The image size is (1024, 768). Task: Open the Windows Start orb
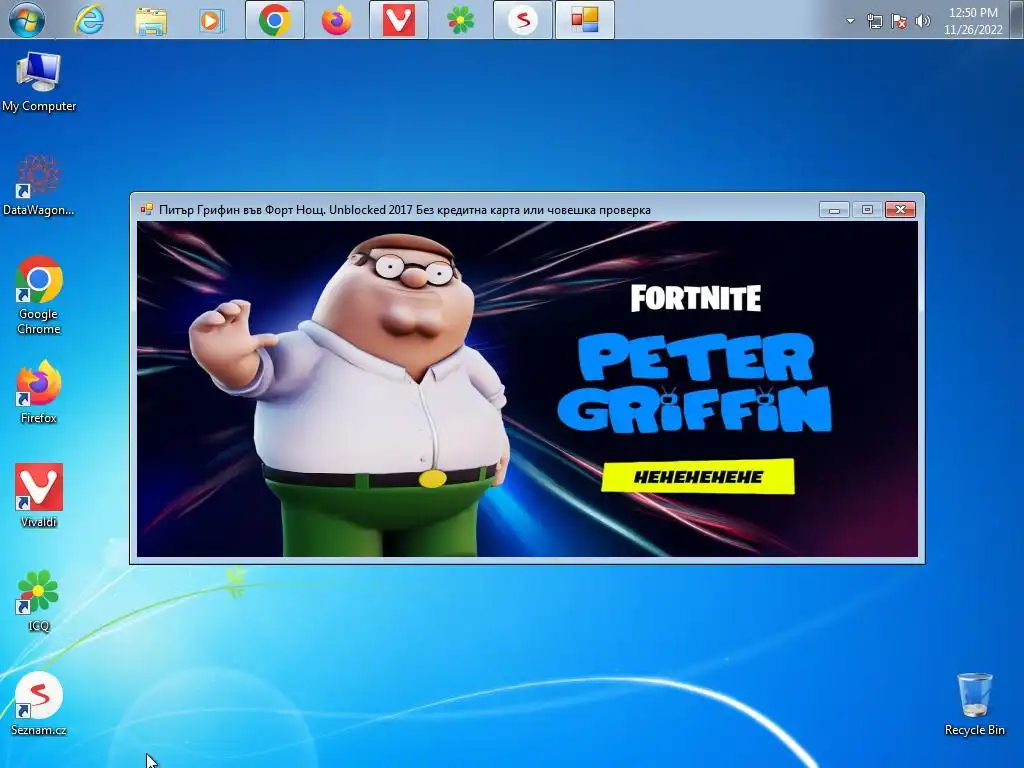[x=27, y=20]
